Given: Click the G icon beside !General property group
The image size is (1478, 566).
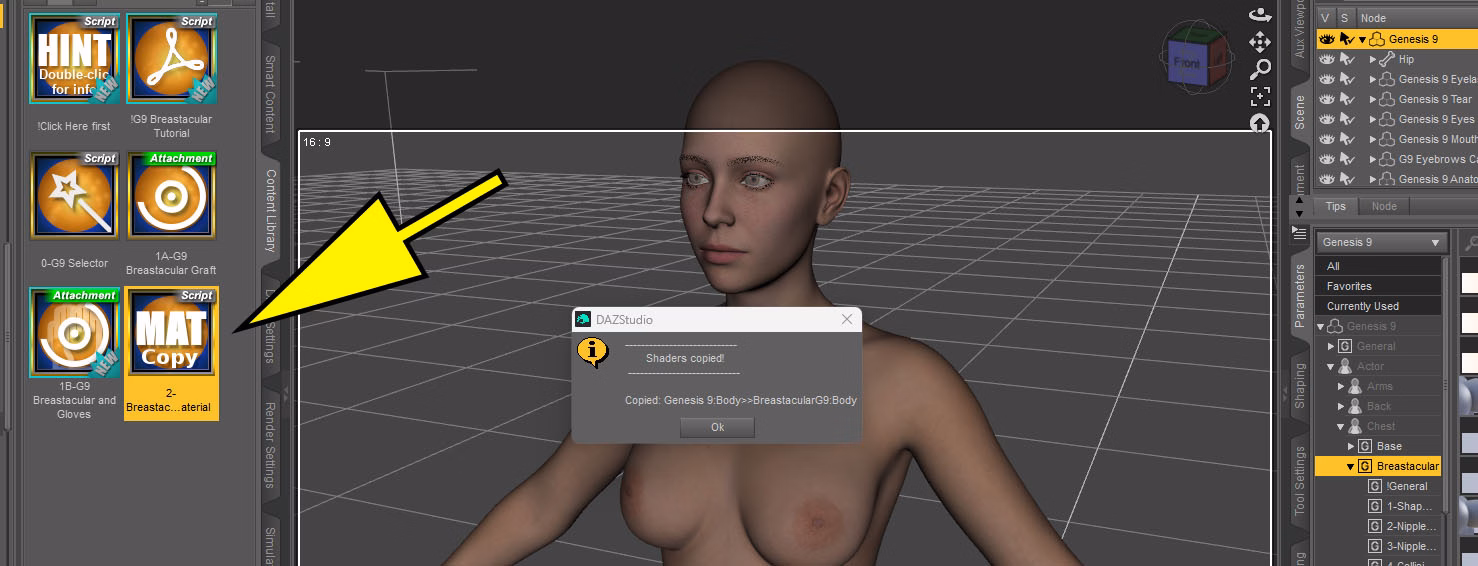Looking at the screenshot, I should click(1375, 486).
